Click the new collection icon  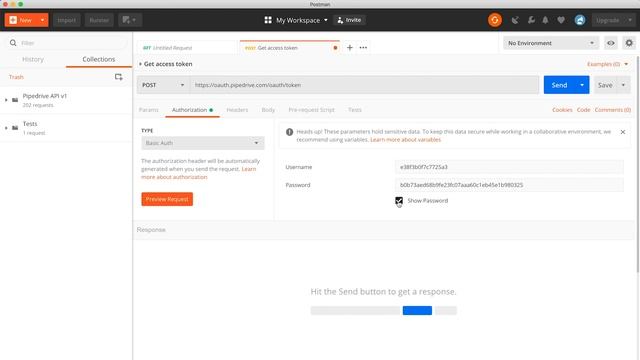click(118, 77)
